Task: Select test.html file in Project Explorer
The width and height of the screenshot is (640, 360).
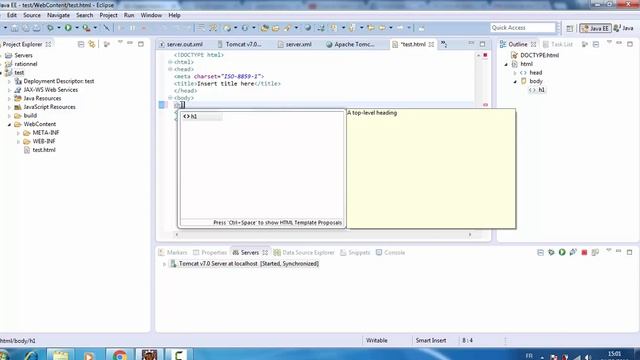Action: 44,150
